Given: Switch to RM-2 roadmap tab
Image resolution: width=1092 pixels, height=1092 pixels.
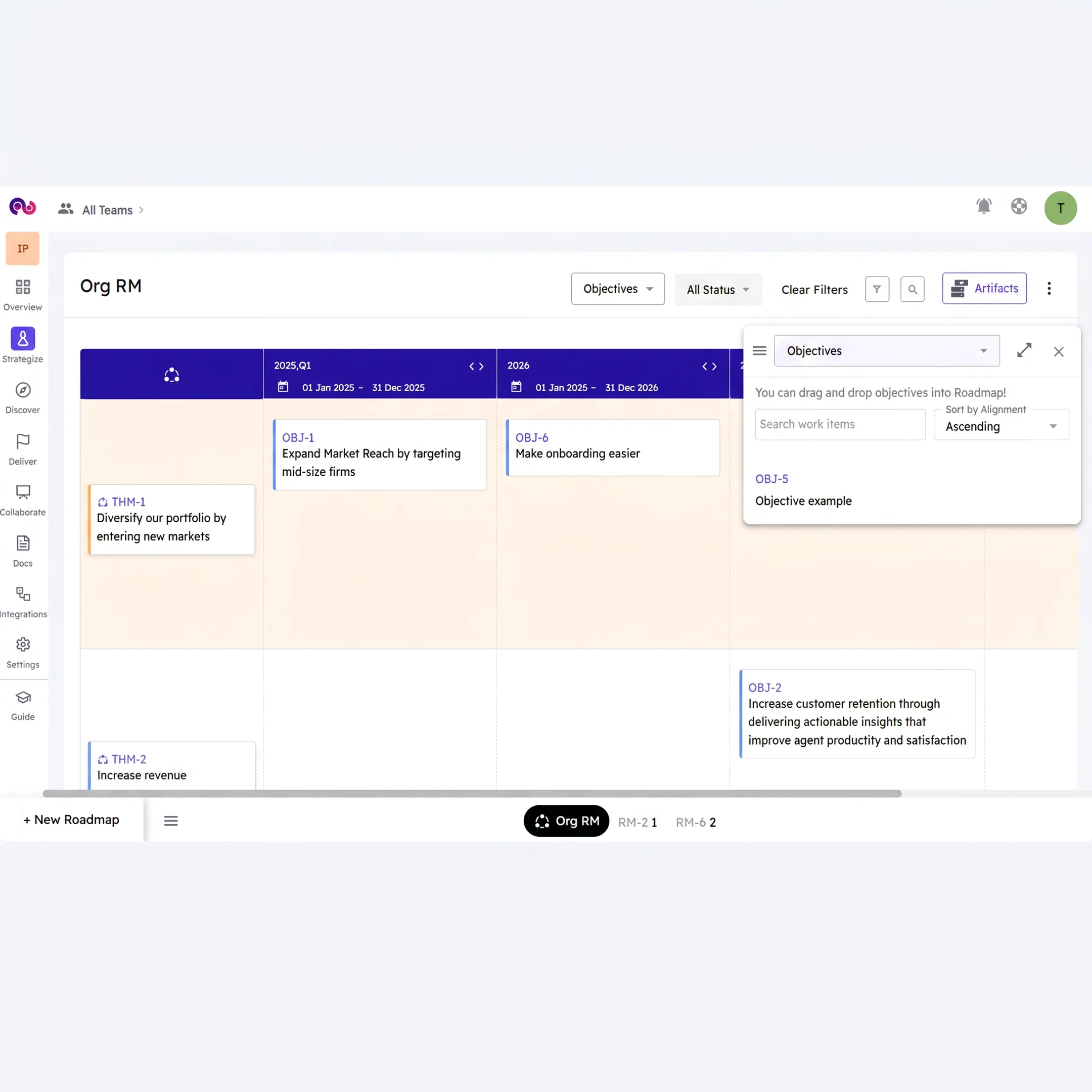Looking at the screenshot, I should pos(638,822).
